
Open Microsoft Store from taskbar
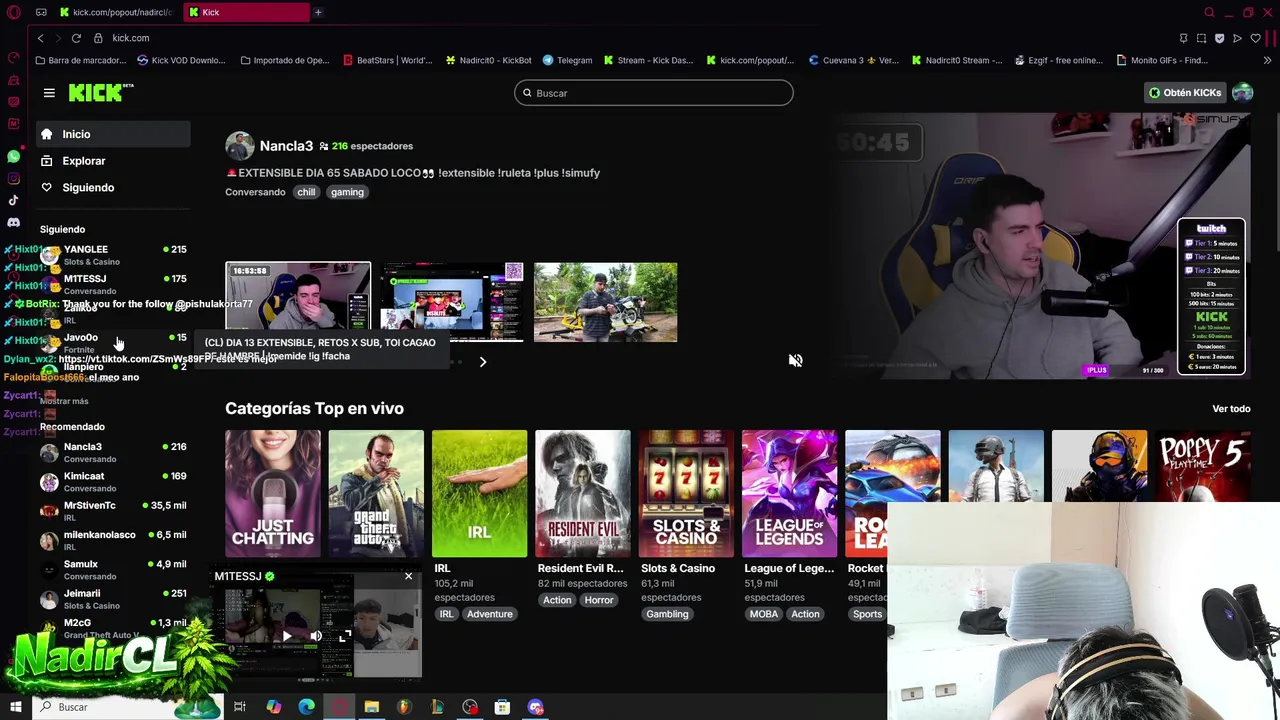click(x=502, y=707)
